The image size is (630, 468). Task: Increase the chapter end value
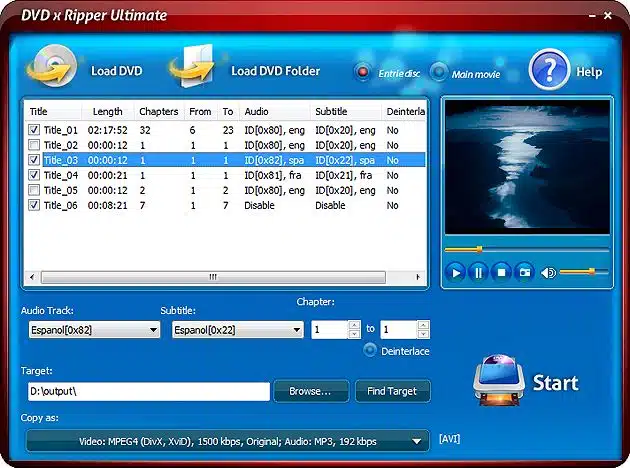click(423, 325)
